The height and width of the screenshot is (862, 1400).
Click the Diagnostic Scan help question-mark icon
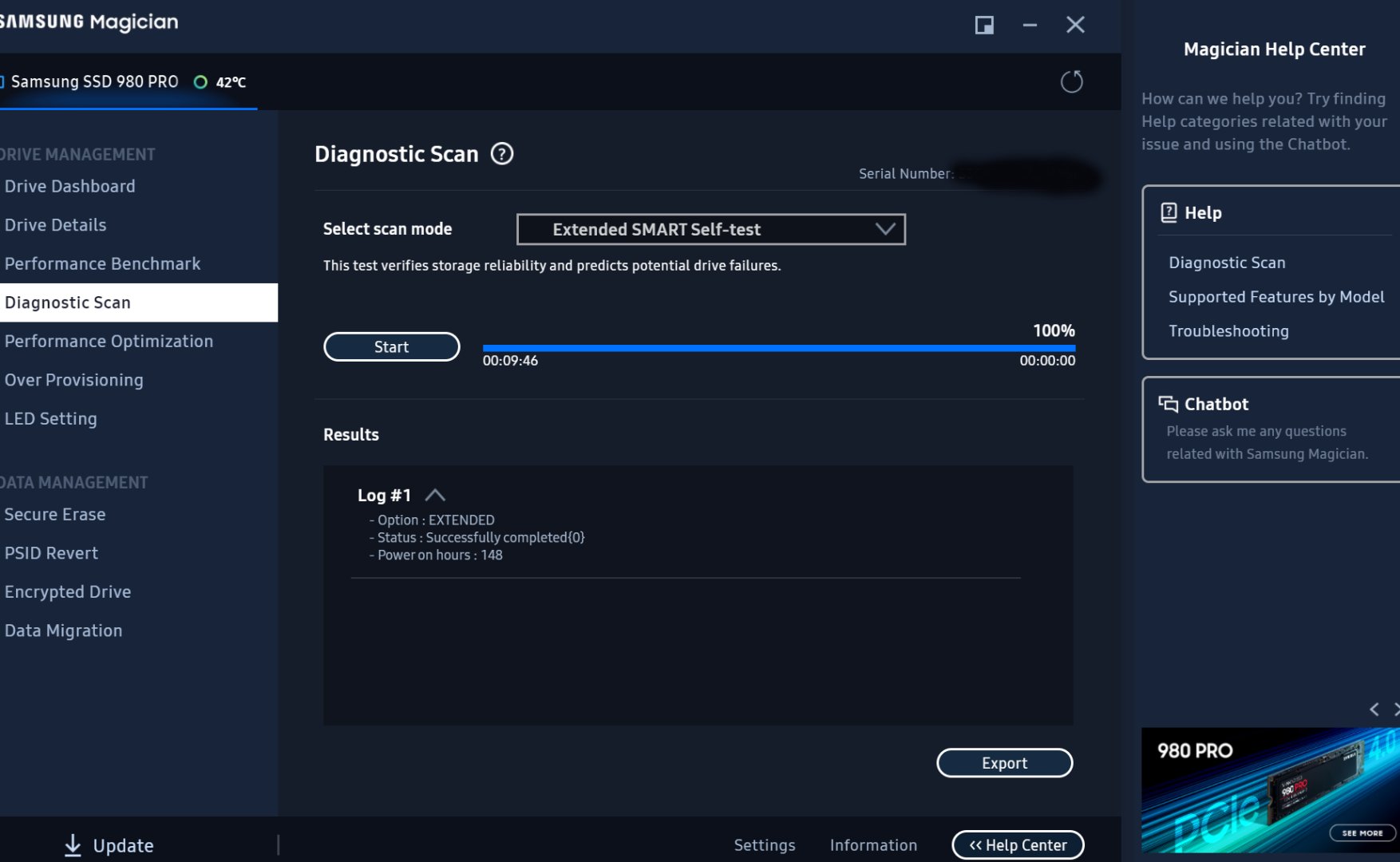[502, 153]
